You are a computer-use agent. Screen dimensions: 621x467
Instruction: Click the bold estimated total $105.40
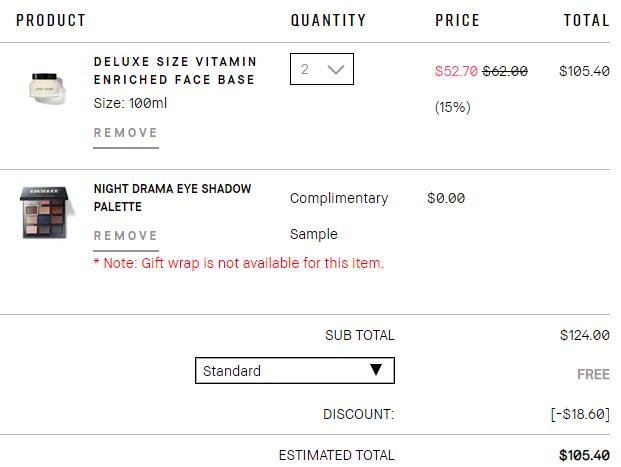[x=584, y=455]
